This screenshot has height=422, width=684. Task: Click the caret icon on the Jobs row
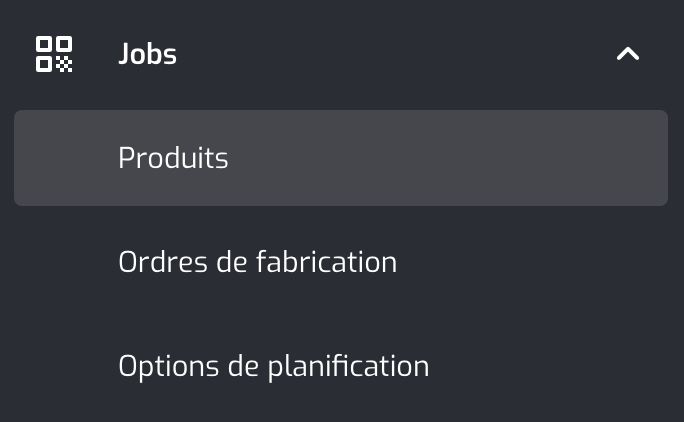(627, 54)
